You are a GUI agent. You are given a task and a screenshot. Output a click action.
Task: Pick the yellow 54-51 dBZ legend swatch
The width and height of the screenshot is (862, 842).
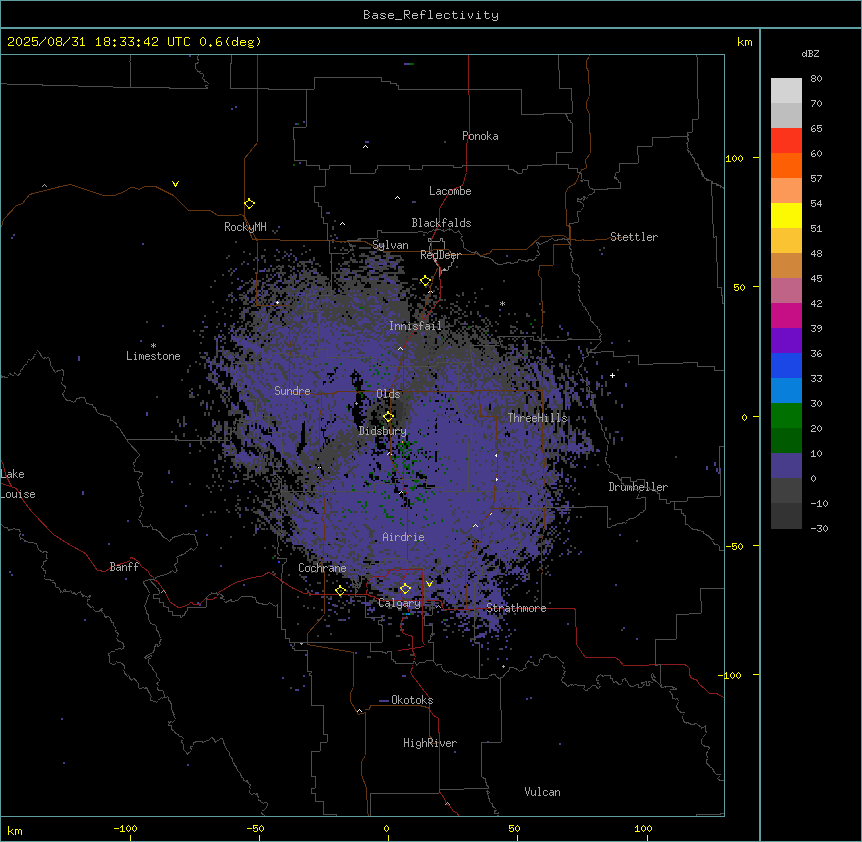[786, 215]
